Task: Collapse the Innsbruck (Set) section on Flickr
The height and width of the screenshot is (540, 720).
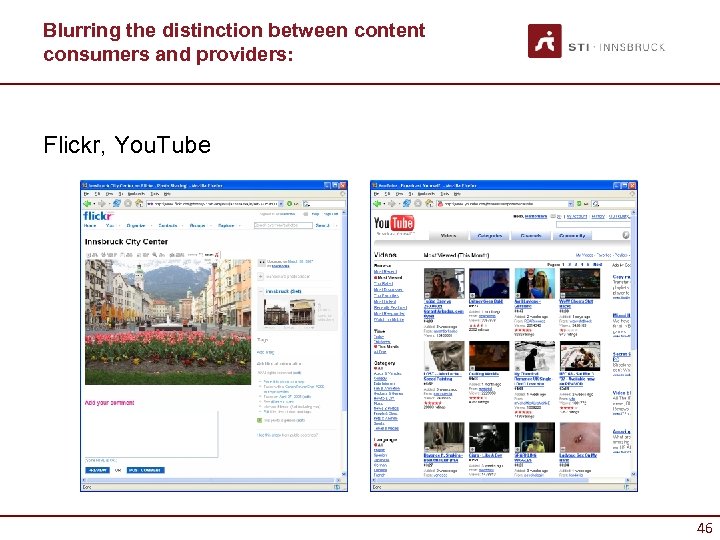Action: 261,291
